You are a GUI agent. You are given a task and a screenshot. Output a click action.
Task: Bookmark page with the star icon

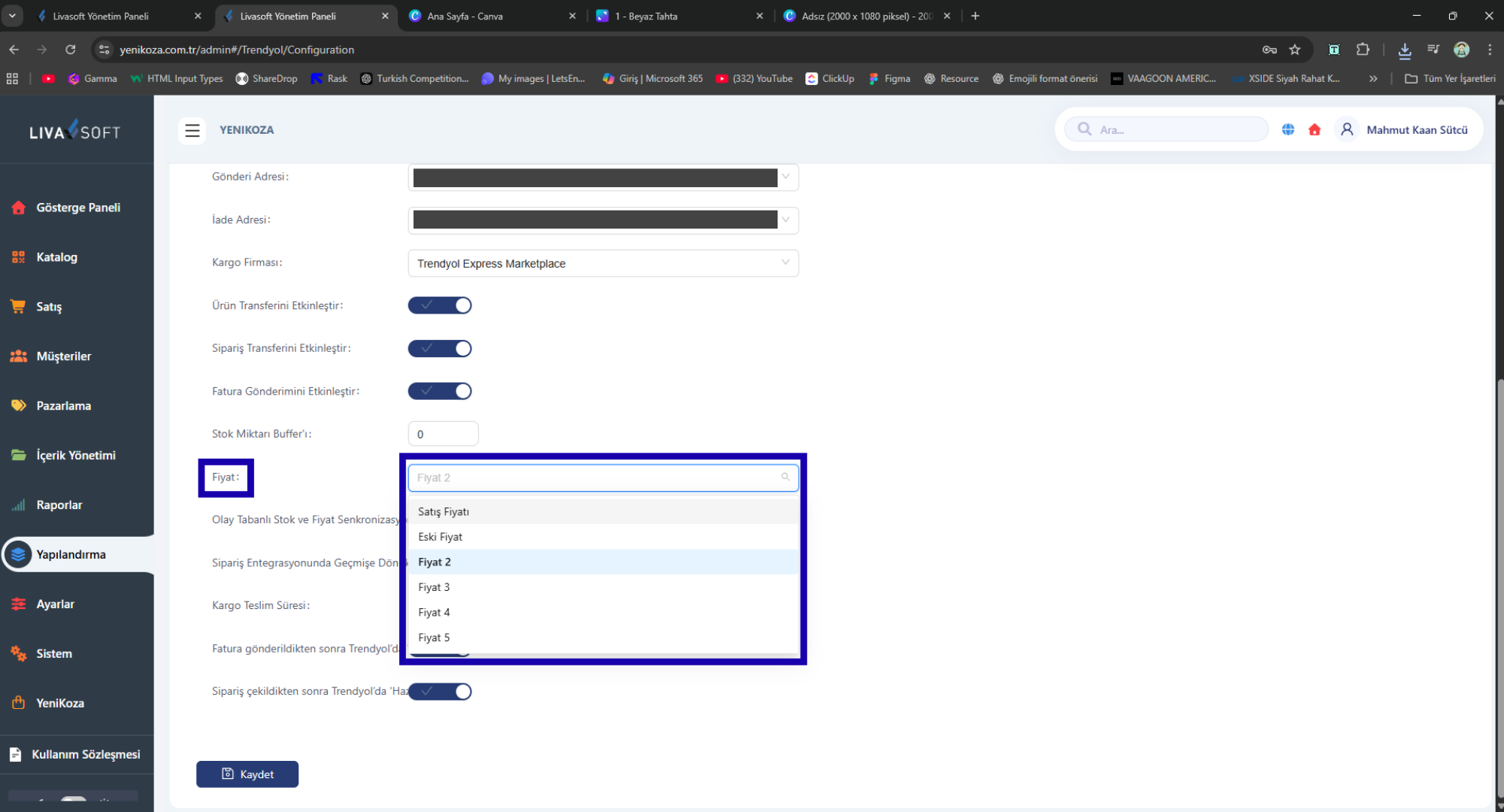pyautogui.click(x=1295, y=50)
